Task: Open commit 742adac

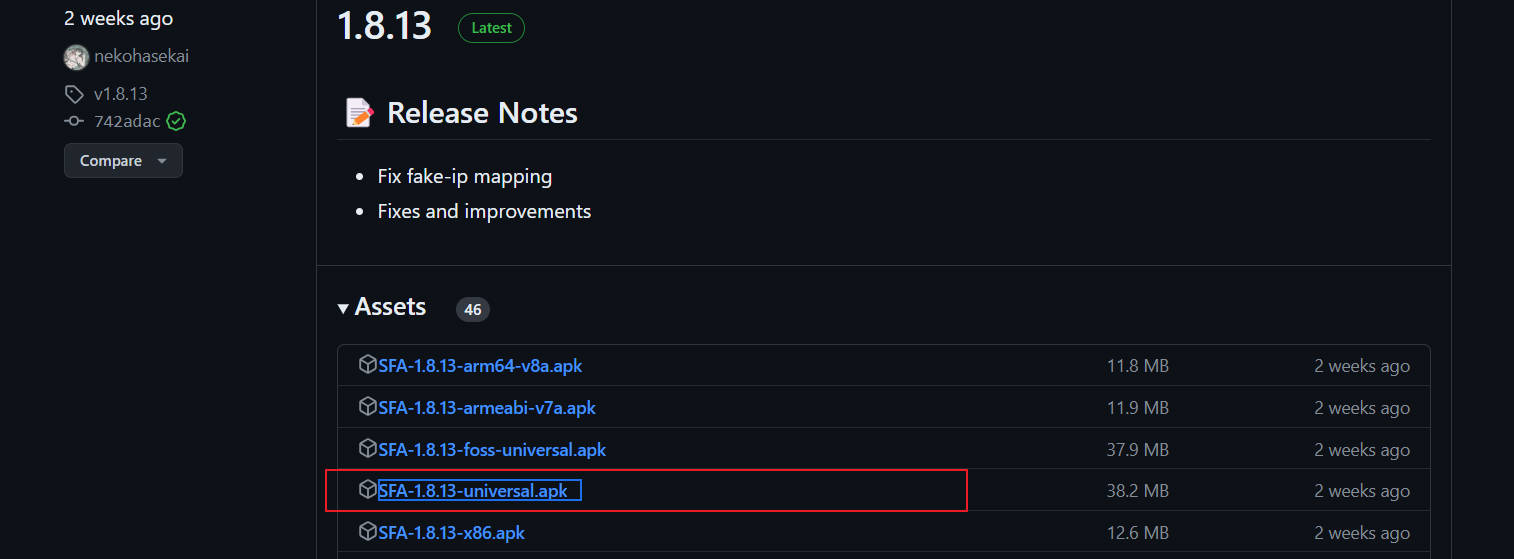Action: pos(128,121)
